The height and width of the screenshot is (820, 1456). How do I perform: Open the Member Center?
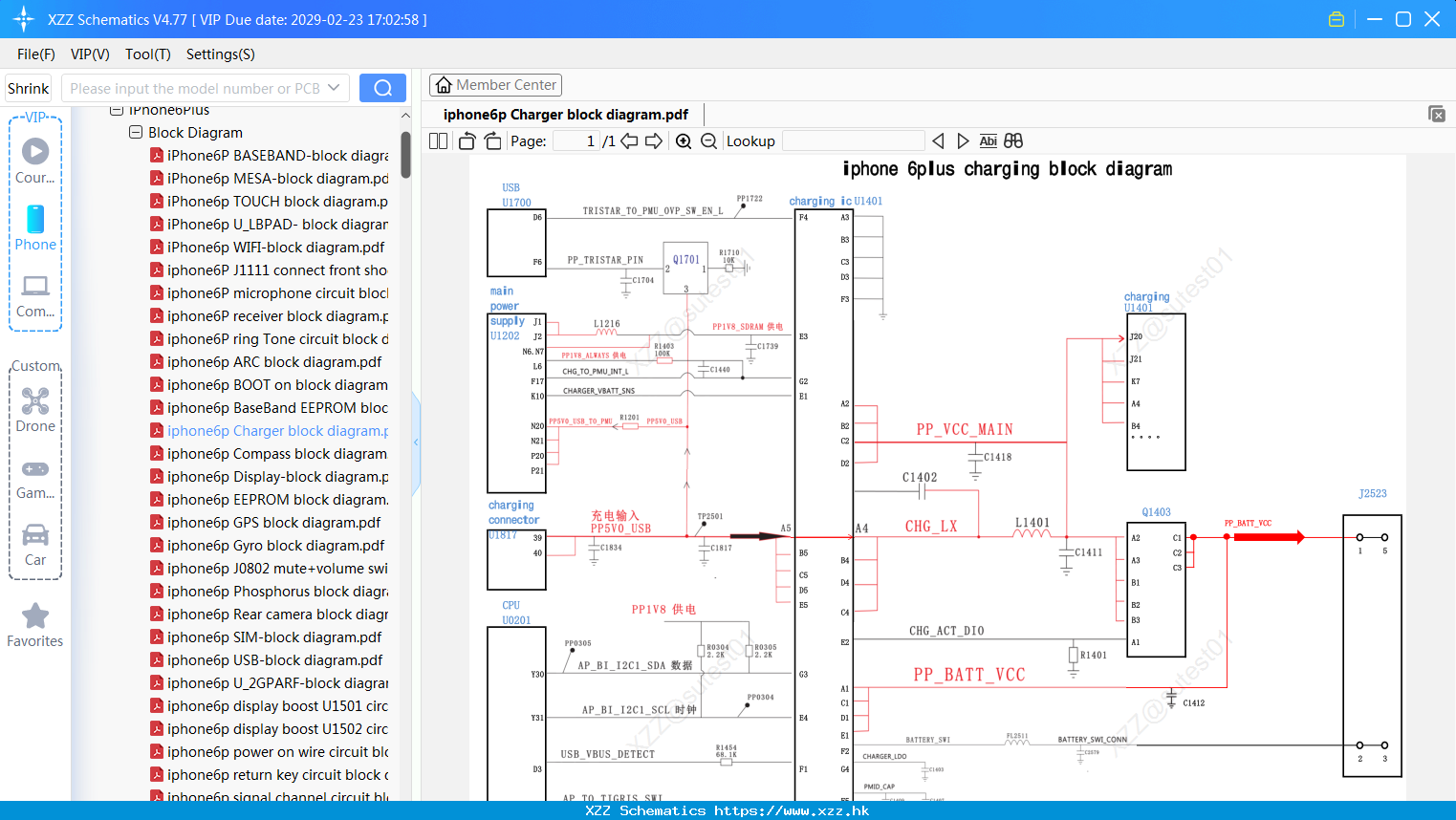click(495, 85)
